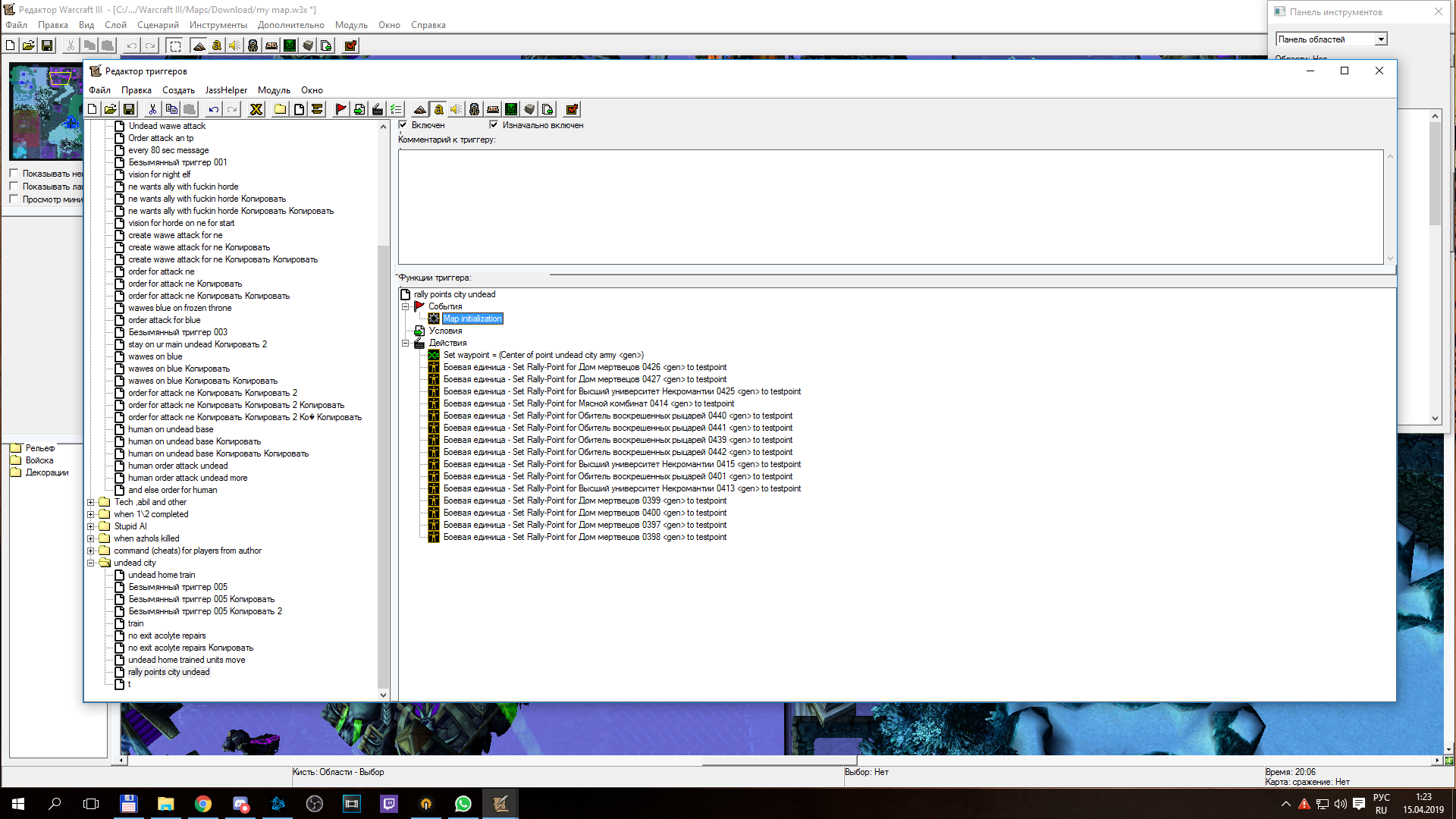The width and height of the screenshot is (1456, 819).
Task: Open Создать menu in trigger editor
Action: click(177, 90)
